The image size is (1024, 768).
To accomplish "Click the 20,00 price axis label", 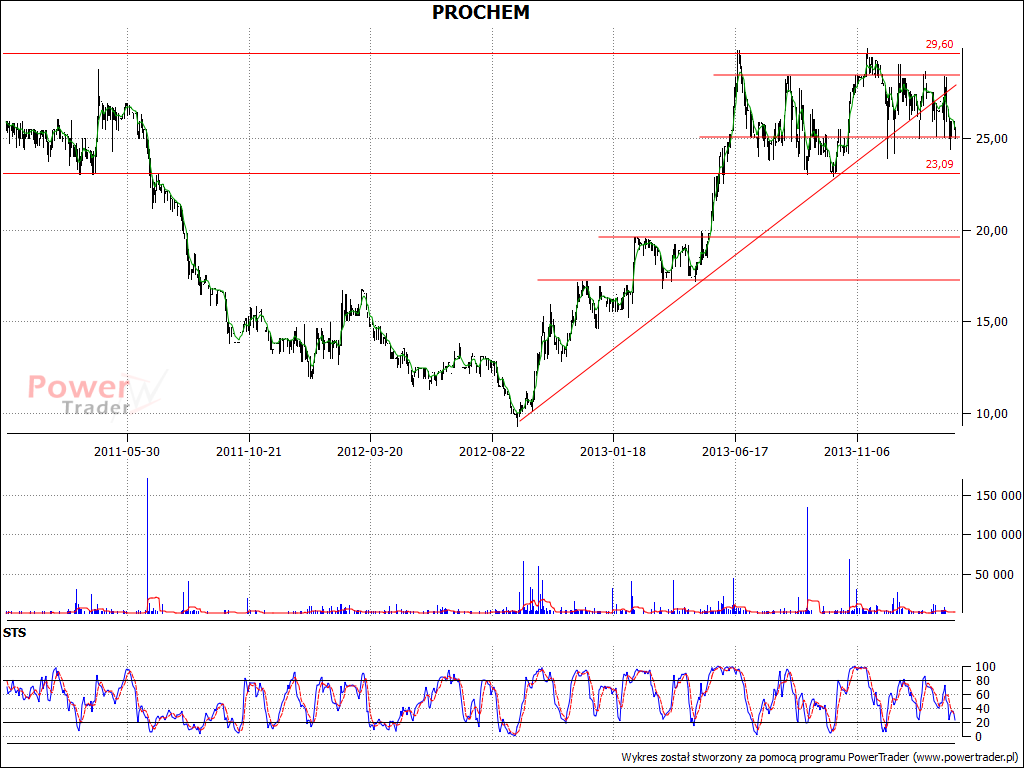I will point(992,231).
